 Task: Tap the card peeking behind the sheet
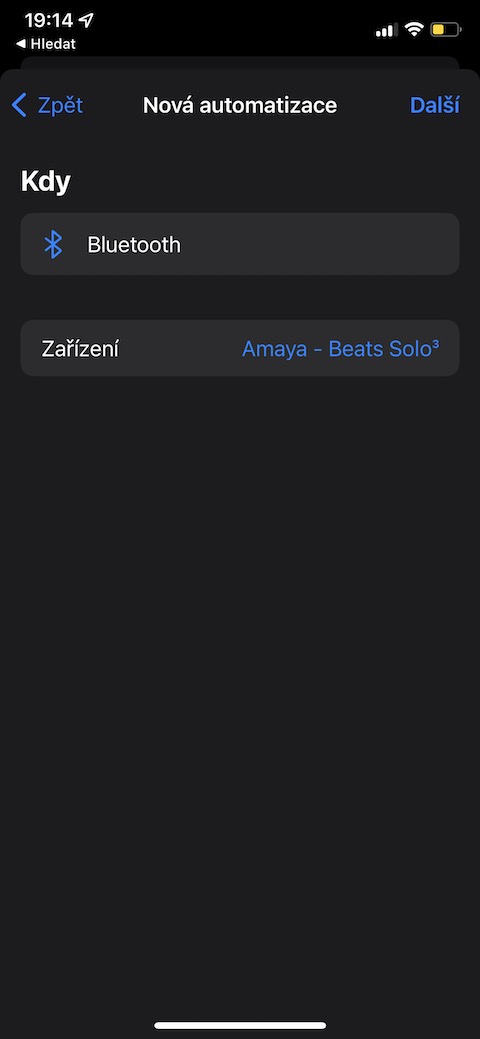(x=240, y=62)
